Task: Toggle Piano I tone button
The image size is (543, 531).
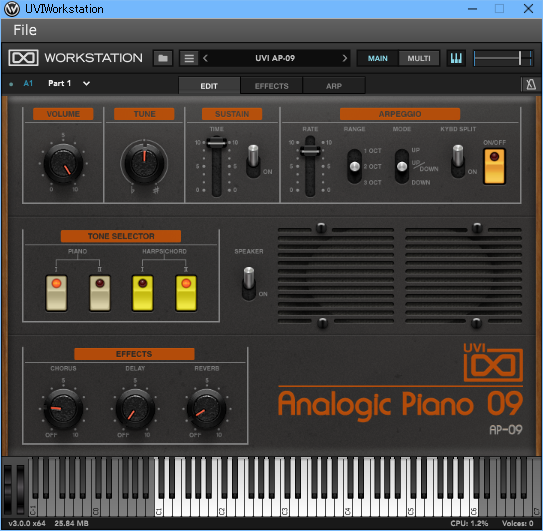Action: pos(56,293)
